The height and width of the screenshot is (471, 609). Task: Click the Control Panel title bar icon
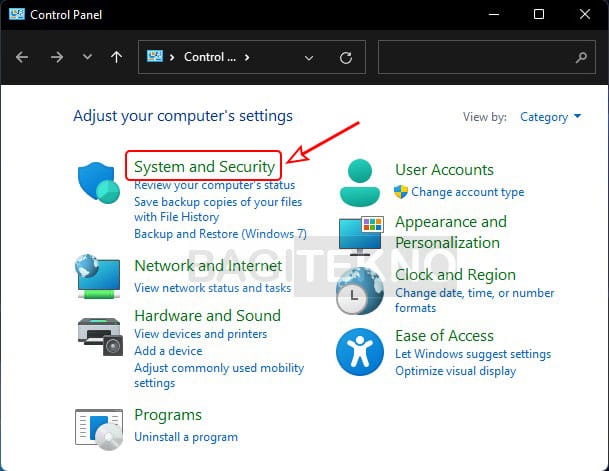[x=17, y=14]
